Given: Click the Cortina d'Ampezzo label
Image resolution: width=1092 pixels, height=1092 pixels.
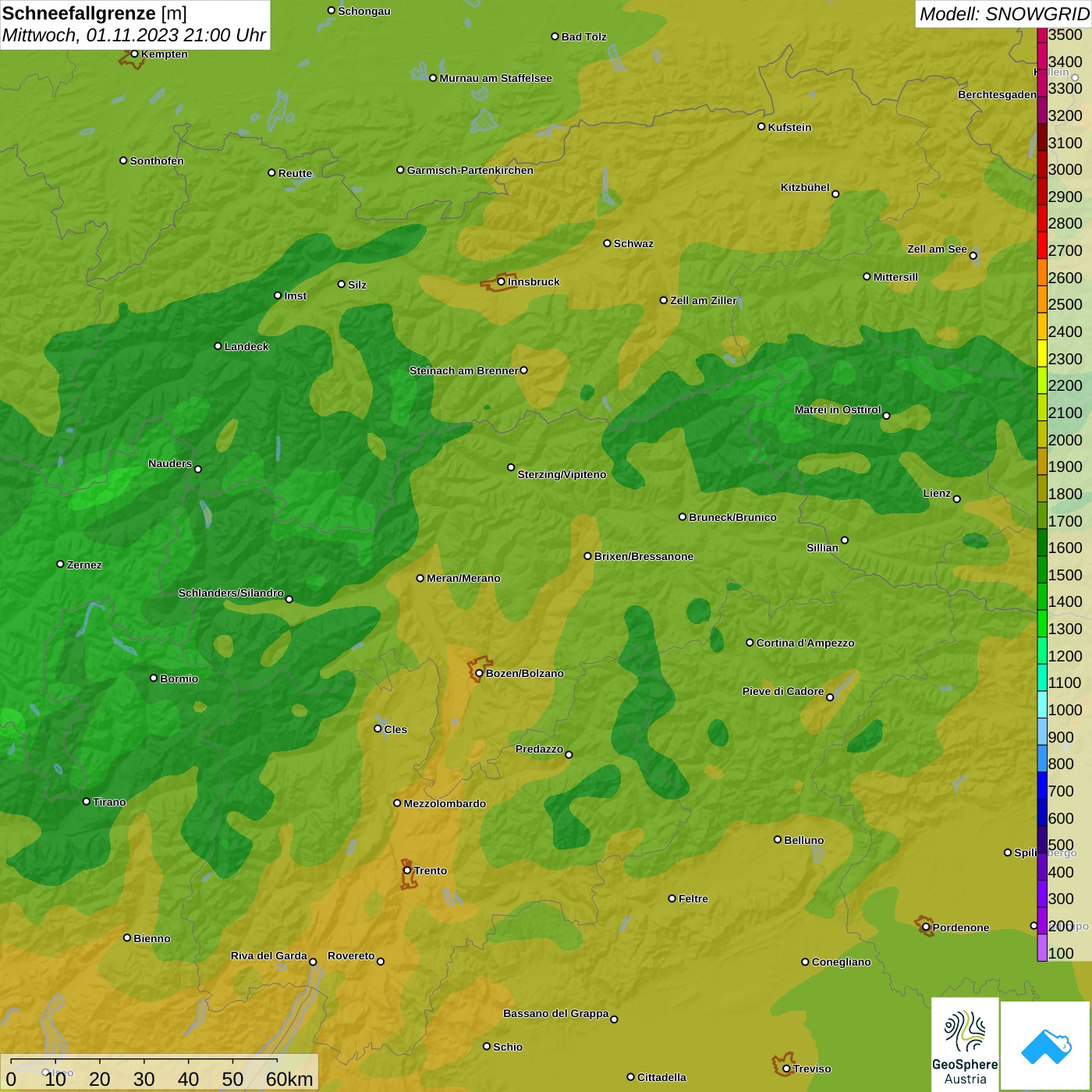Looking at the screenshot, I should pyautogui.click(x=806, y=643).
